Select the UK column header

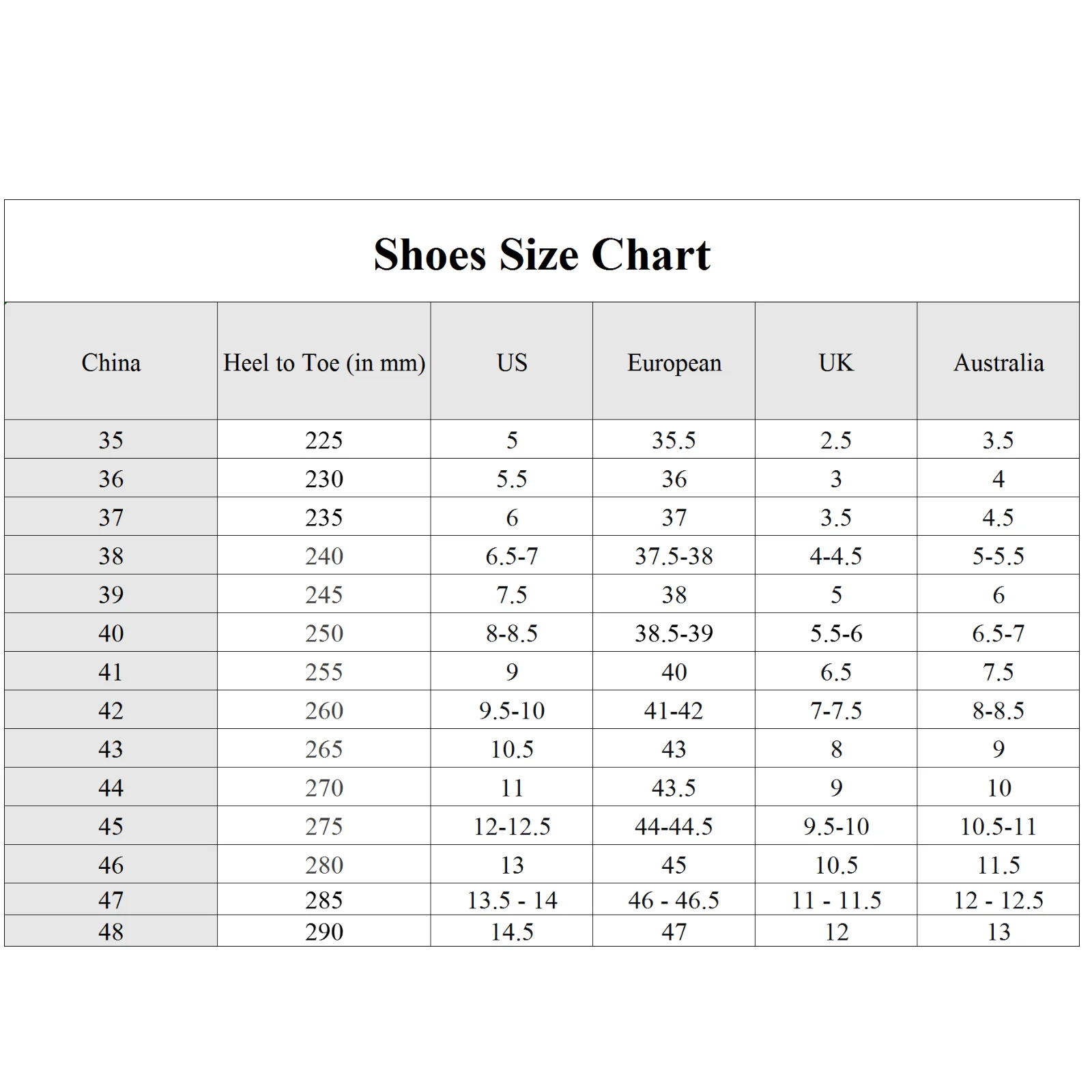point(836,362)
